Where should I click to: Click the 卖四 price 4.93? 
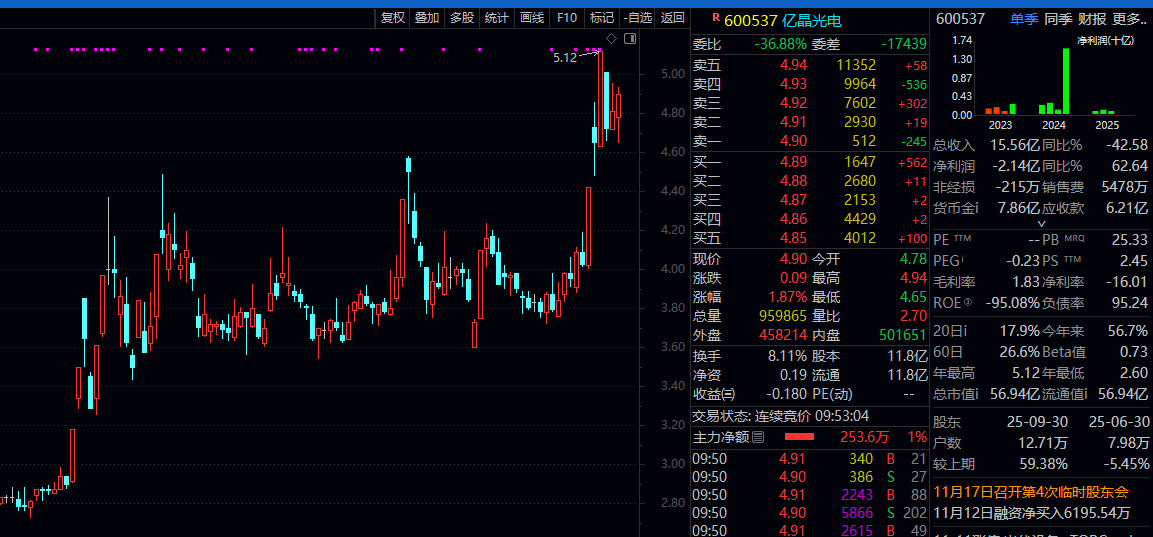point(793,84)
